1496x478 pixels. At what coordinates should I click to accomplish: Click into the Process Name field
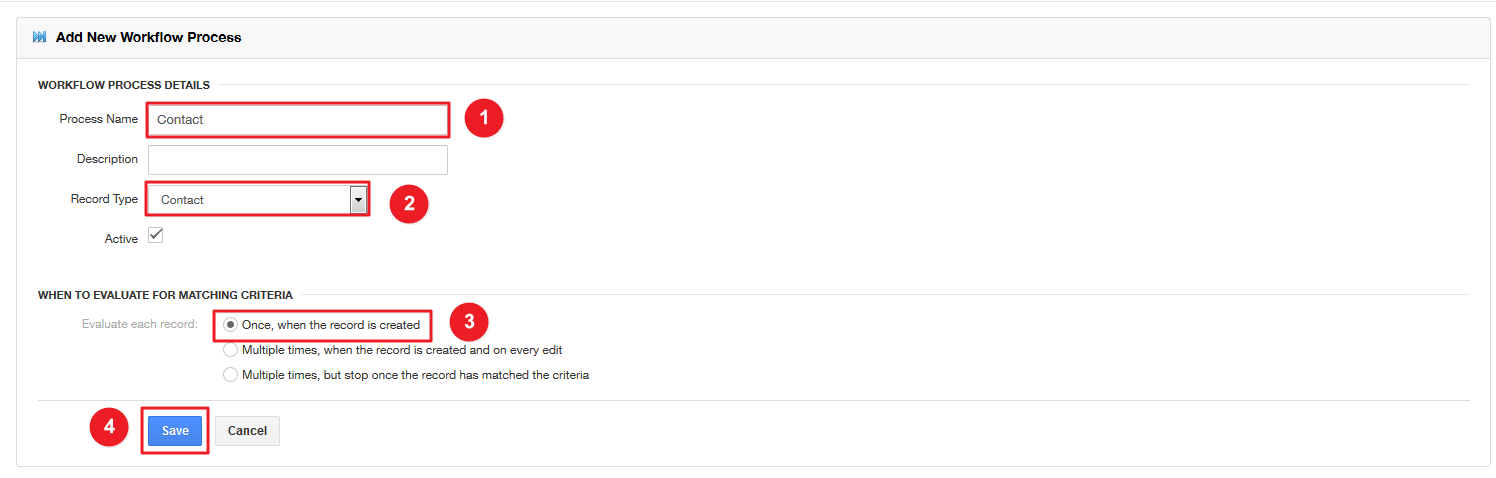tap(297, 120)
